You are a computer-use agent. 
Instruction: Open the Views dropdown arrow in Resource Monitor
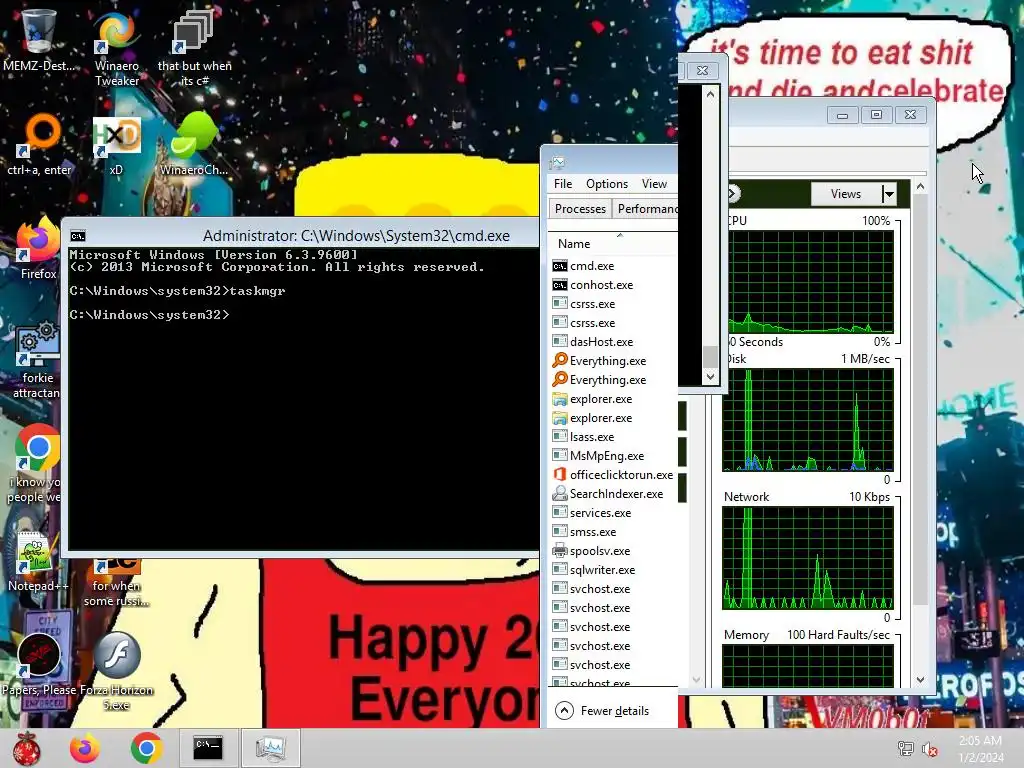tap(888, 194)
